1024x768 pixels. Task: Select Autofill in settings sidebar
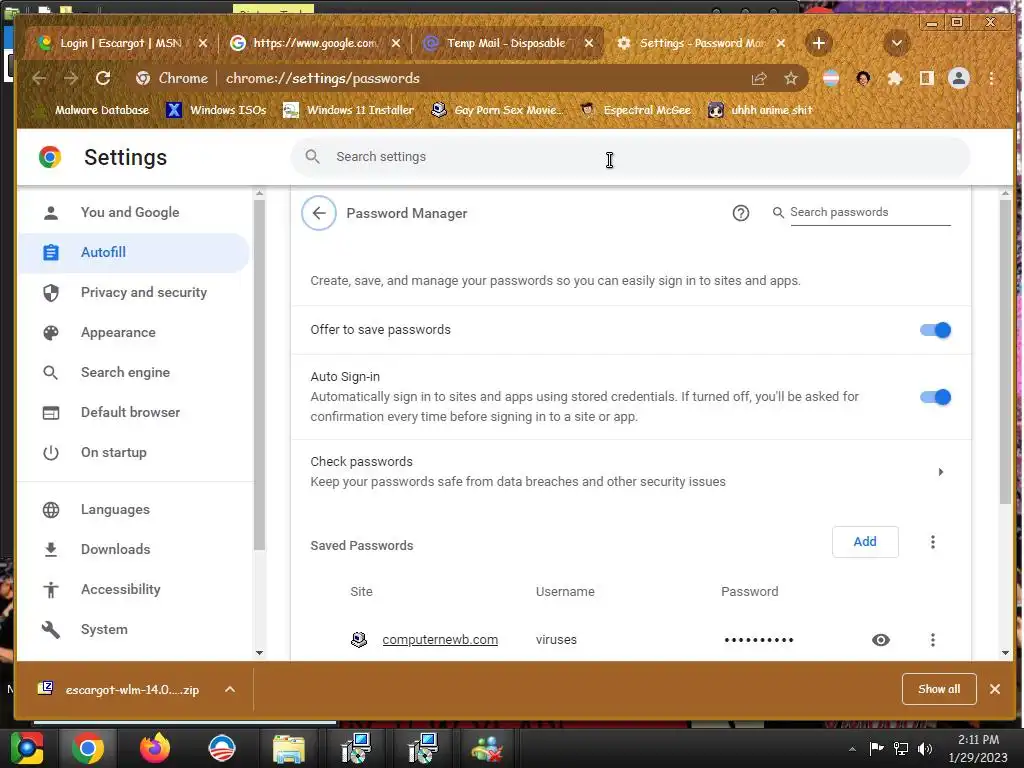pos(134,252)
